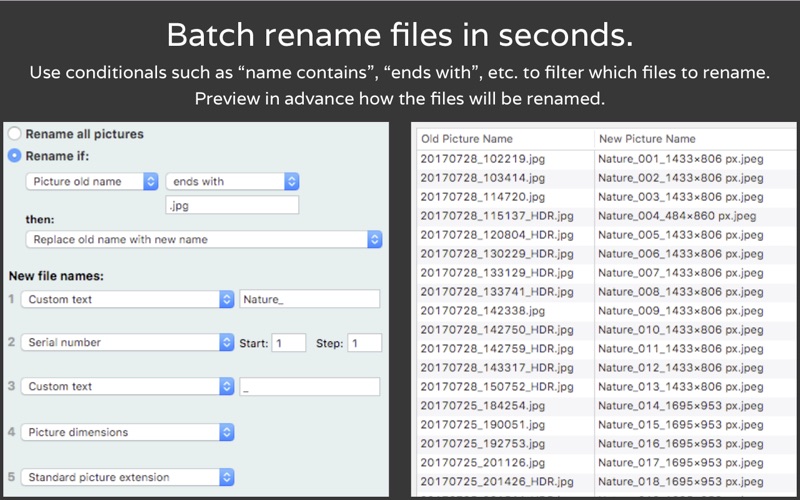This screenshot has height=500, width=800.
Task: Select row 20170728_114720.jpg
Action: pos(606,197)
